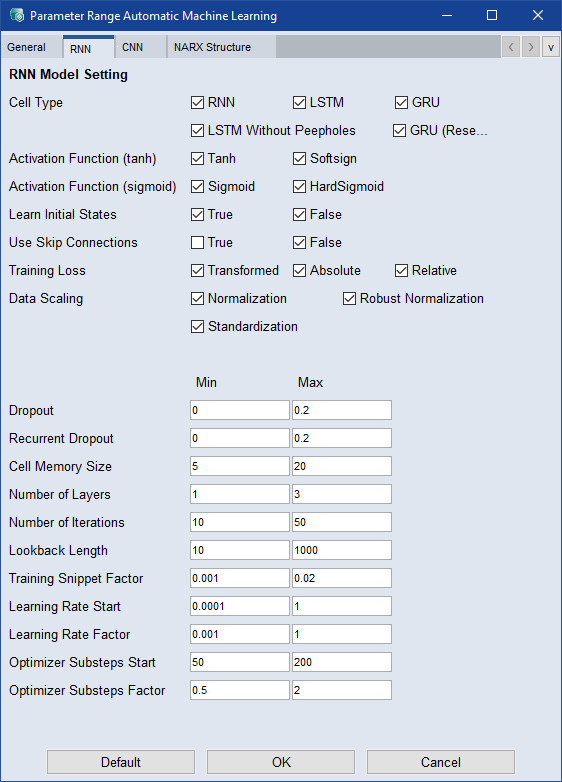Viewport: 562px width, 782px height.
Task: Click the tab scroll left arrow
Action: tap(511, 47)
